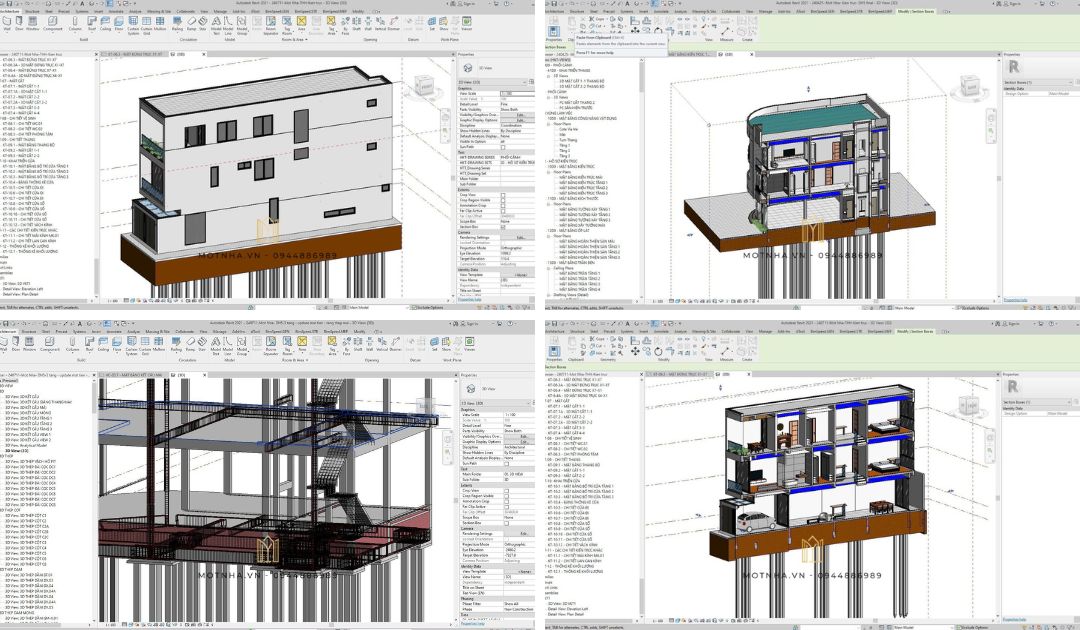The height and width of the screenshot is (630, 1080).
Task: Toggle Crop Region Visible in top-left Properties
Action: (503, 200)
